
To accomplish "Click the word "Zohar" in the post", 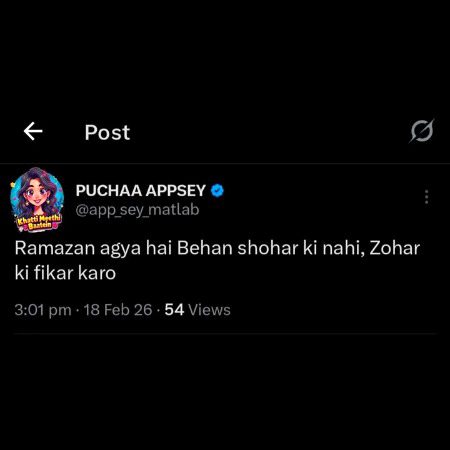I will coord(395,248).
